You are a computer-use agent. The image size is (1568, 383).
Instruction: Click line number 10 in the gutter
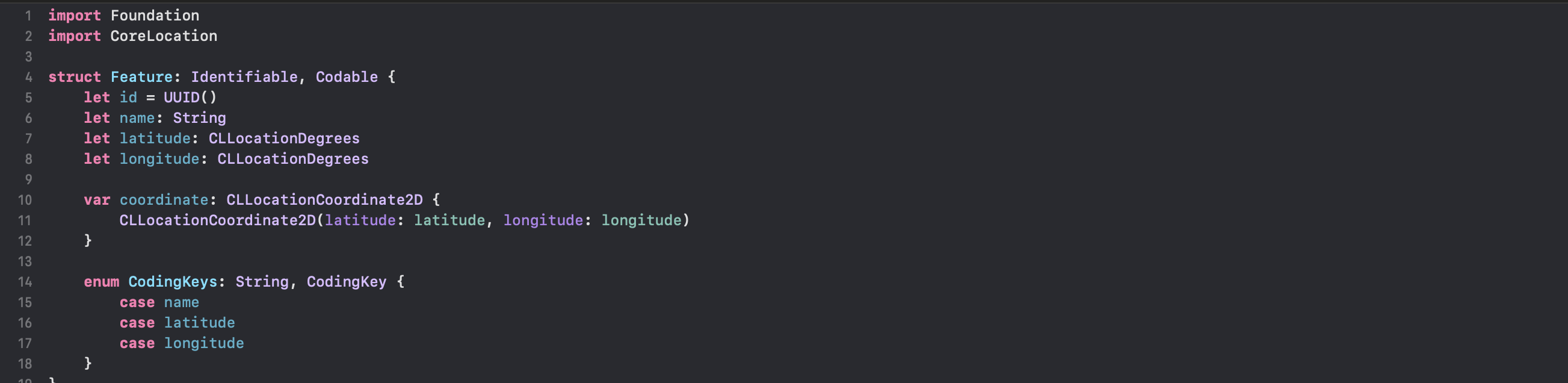[24, 201]
